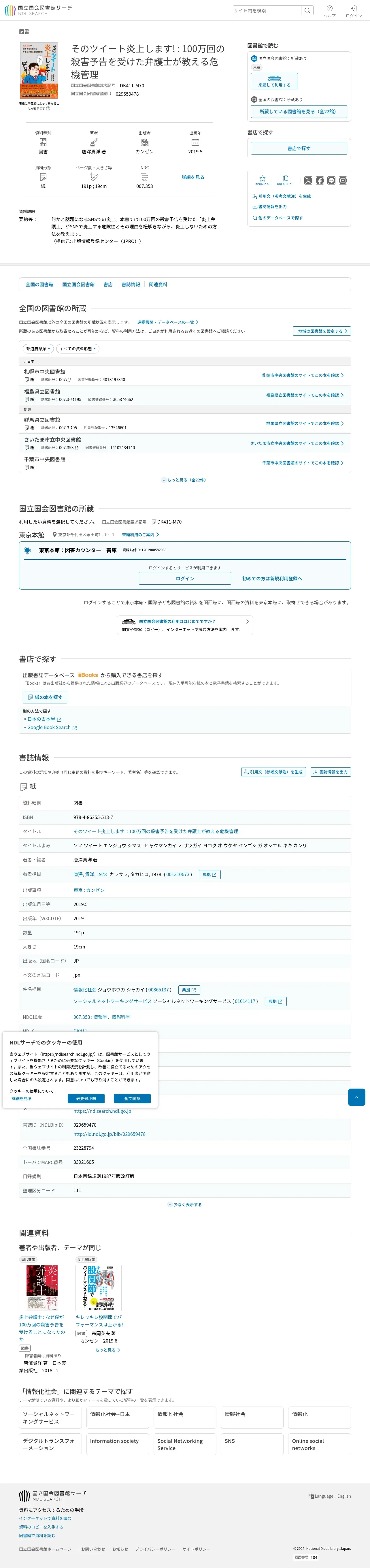Open the 都道府県順 sort dropdown
The height and width of the screenshot is (1568, 370).
[38, 349]
